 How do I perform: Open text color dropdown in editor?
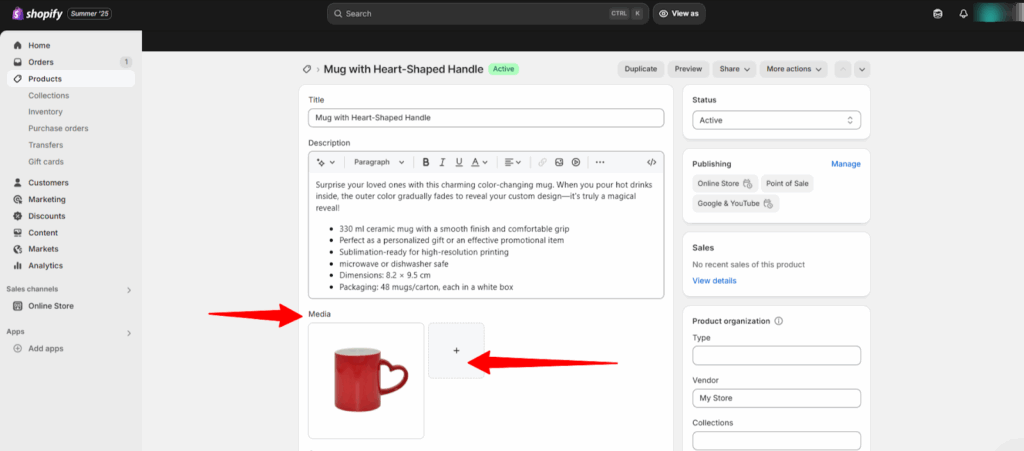coord(479,162)
